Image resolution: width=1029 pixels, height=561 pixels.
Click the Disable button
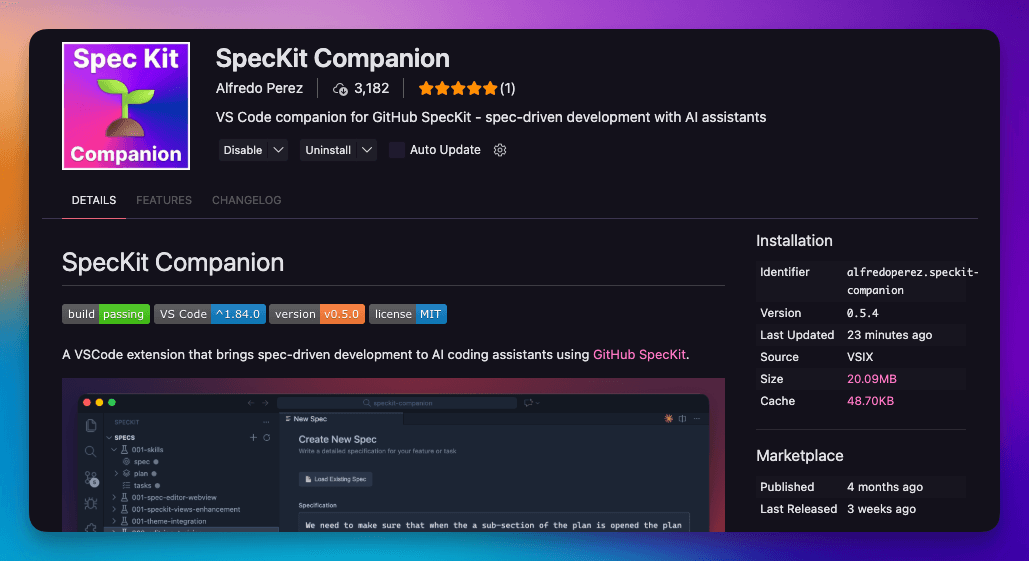point(243,150)
